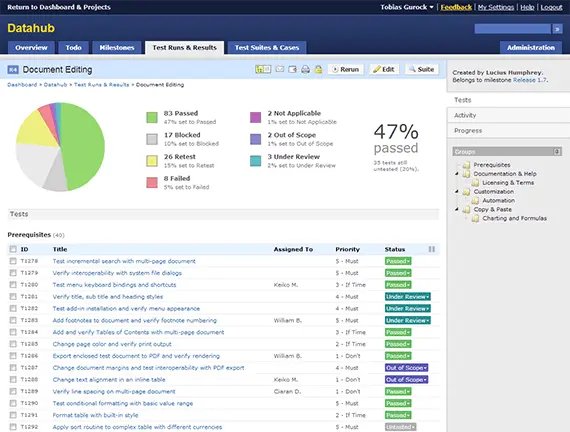Viewport: 570px width, 432px height.
Task: Open the Release 1.7 milestone link
Action: [x=529, y=80]
